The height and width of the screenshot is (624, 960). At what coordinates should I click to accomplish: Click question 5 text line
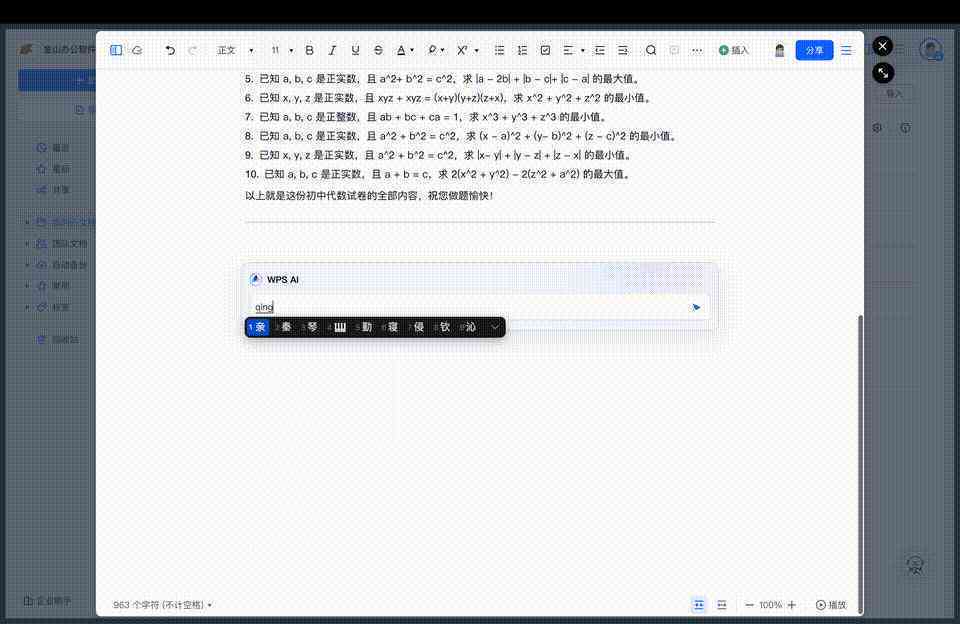coord(443,78)
